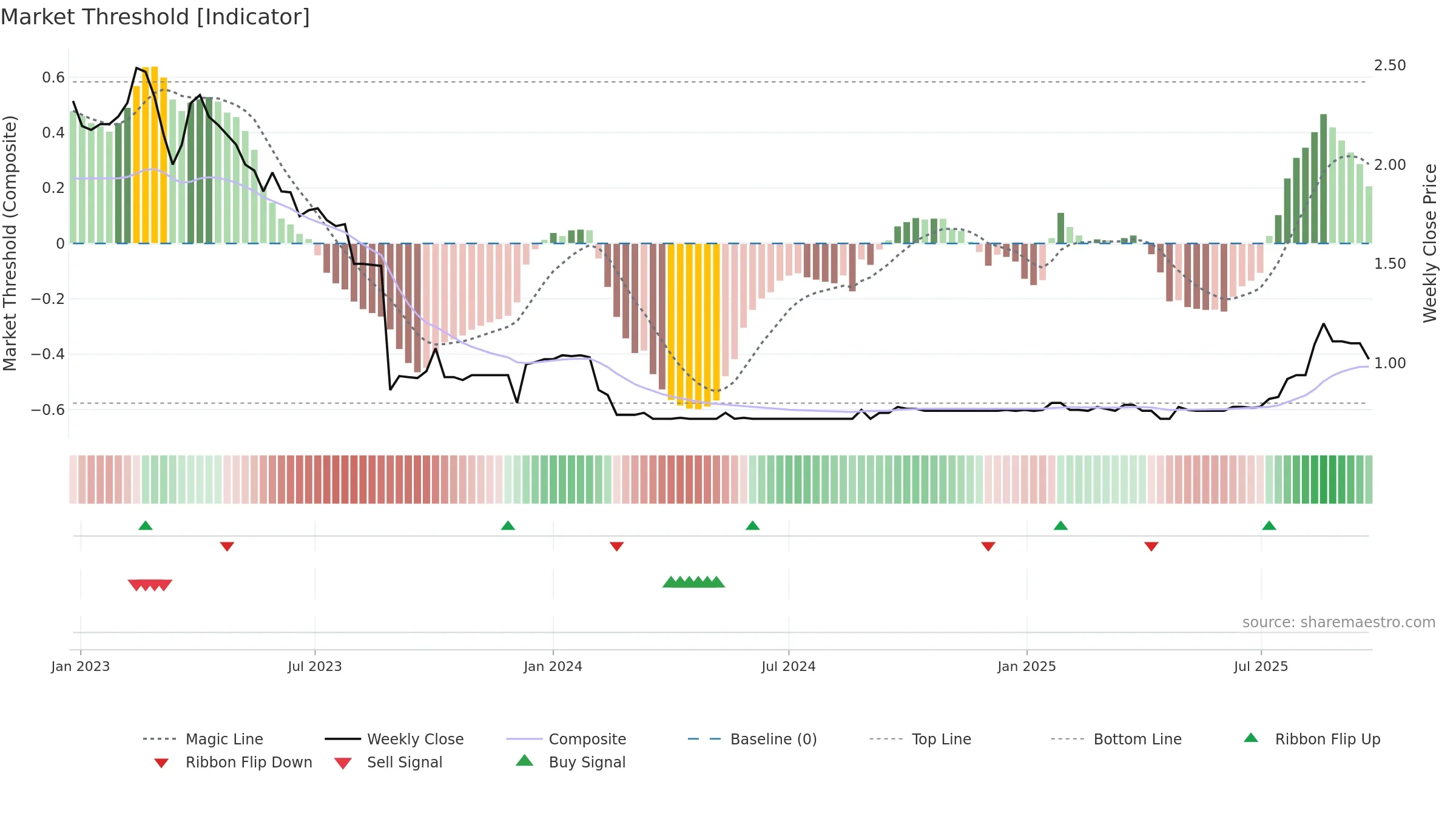
Task: Click the ribbon flip up marker near February 2023
Action: (x=146, y=525)
